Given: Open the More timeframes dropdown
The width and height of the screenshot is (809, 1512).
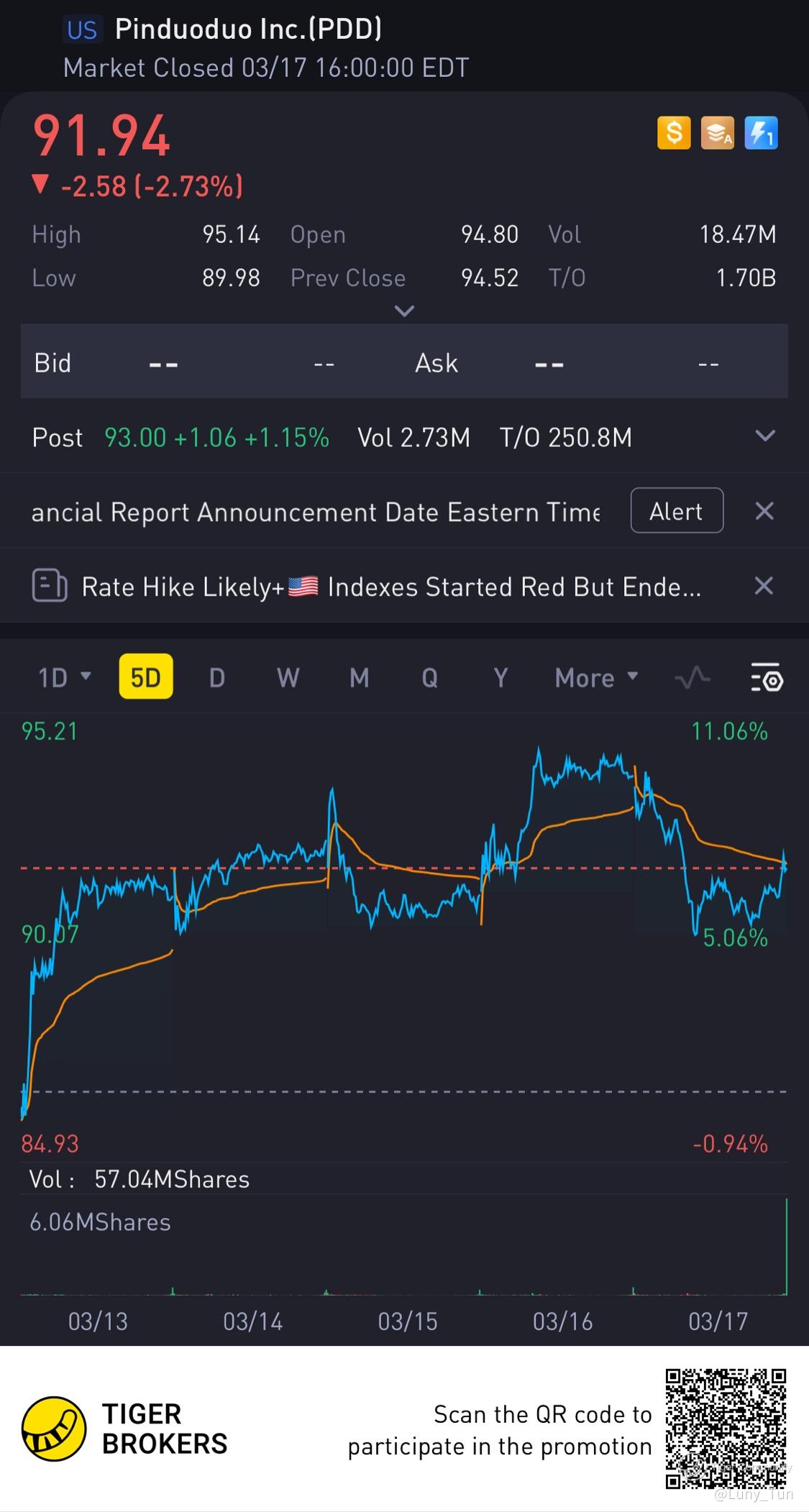Looking at the screenshot, I should pos(596,677).
